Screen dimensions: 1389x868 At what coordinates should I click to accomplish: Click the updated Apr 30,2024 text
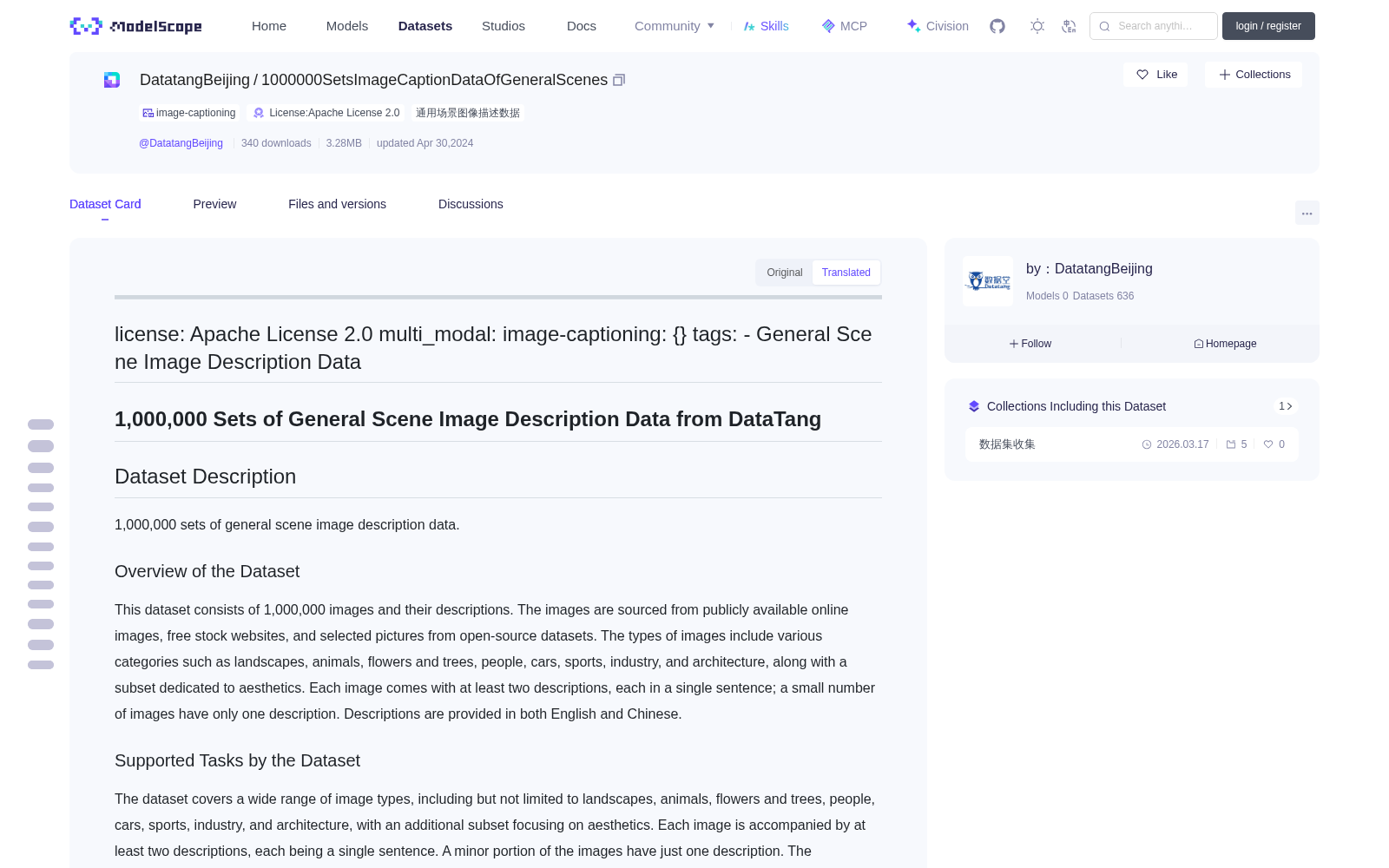point(425,143)
